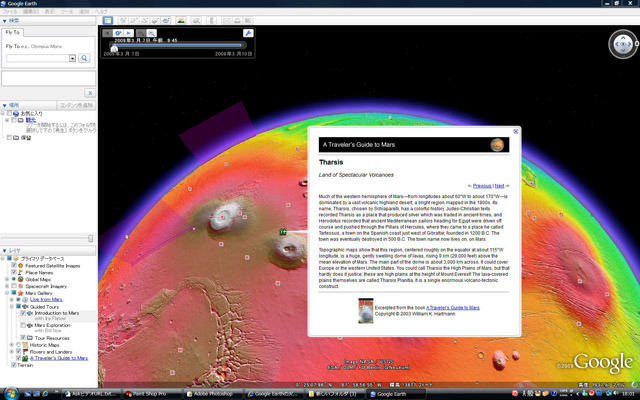640x400 pixels.
Task: Open time slider options wrench icon
Action: tap(248, 33)
